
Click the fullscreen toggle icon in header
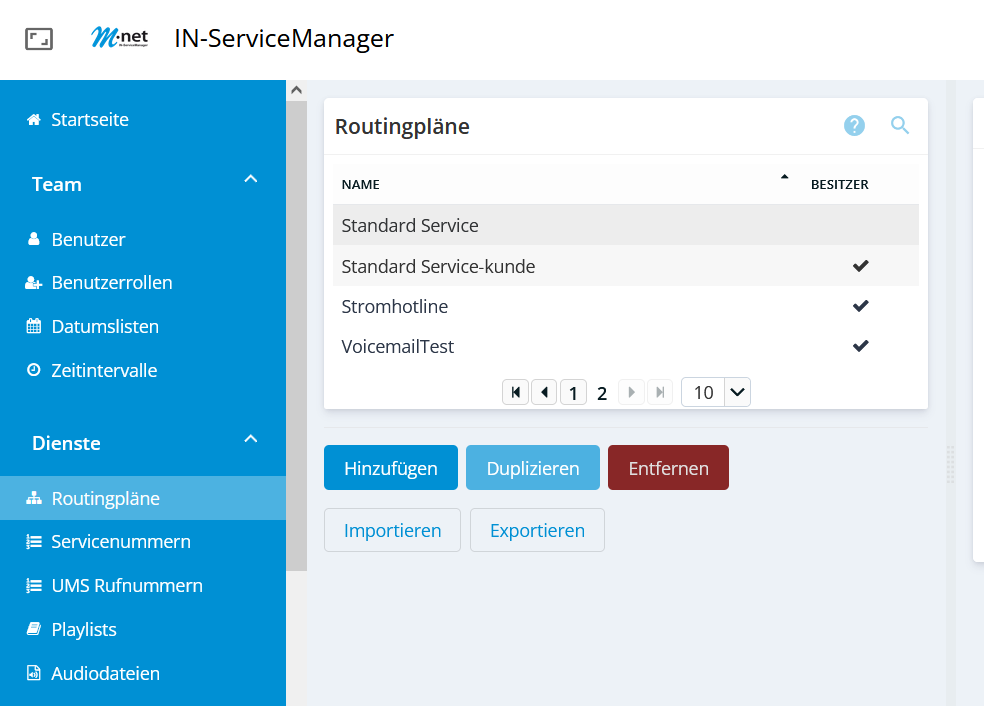click(39, 39)
